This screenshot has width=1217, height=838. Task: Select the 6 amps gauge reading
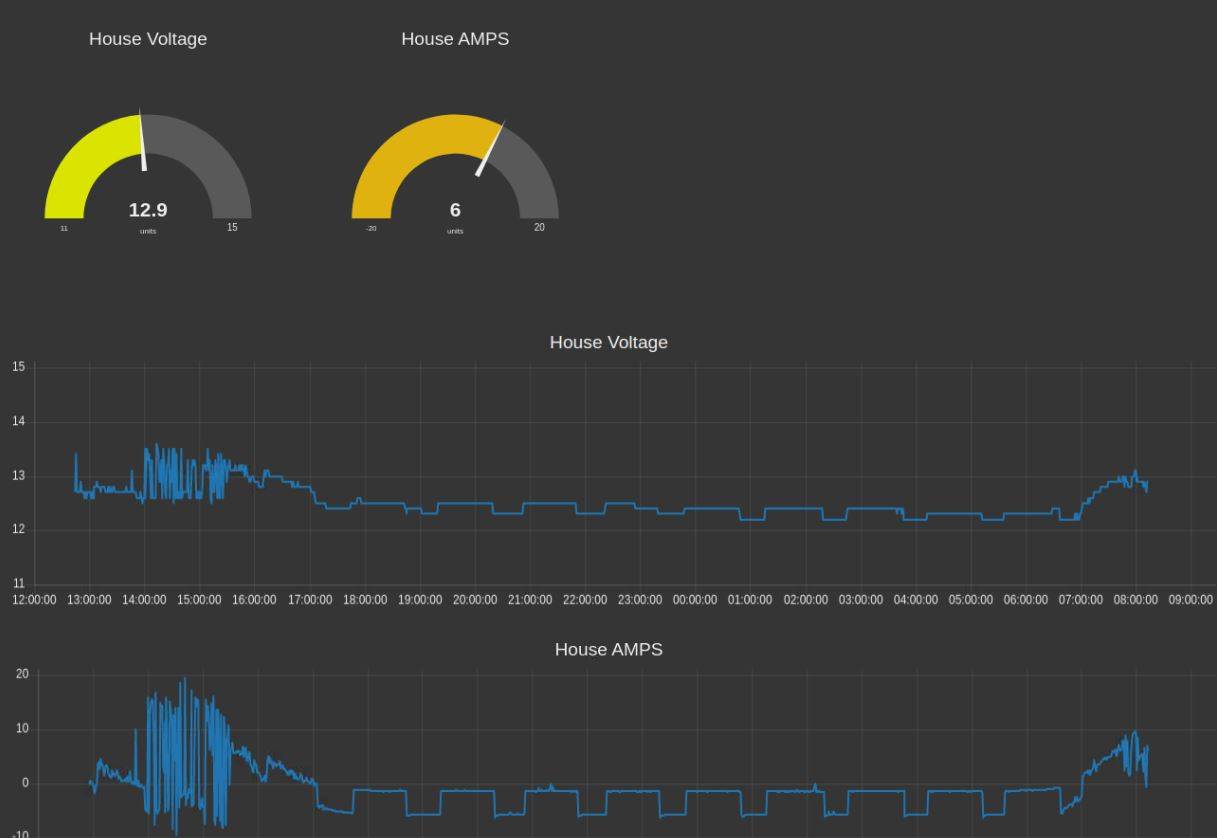[455, 210]
